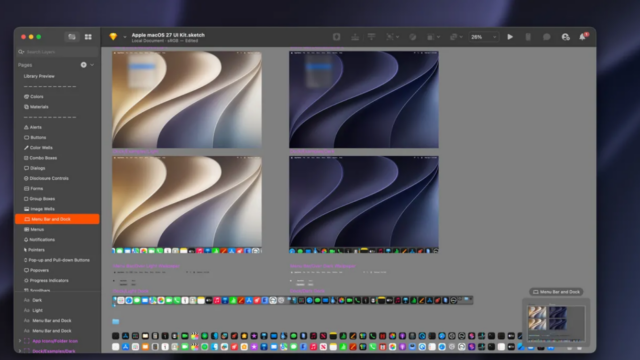This screenshot has width=640, height=360.
Task: Select the light wallpaper artboard with dock
Action: (187, 204)
